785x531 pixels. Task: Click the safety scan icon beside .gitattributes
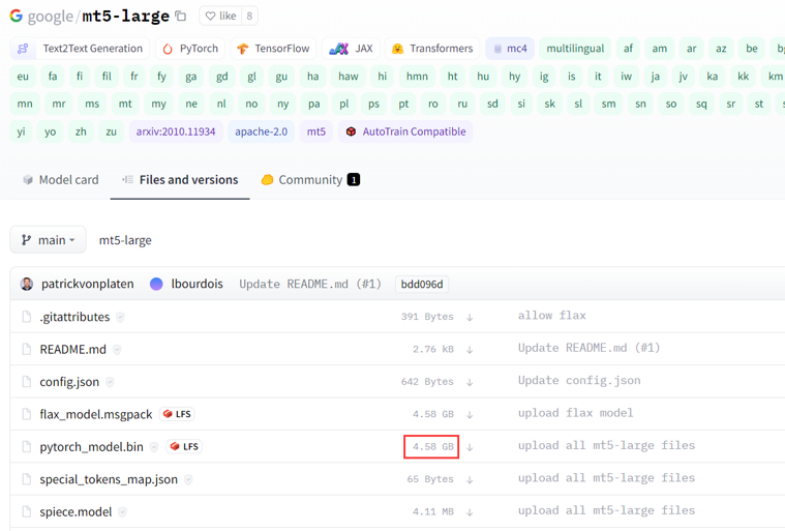point(120,317)
